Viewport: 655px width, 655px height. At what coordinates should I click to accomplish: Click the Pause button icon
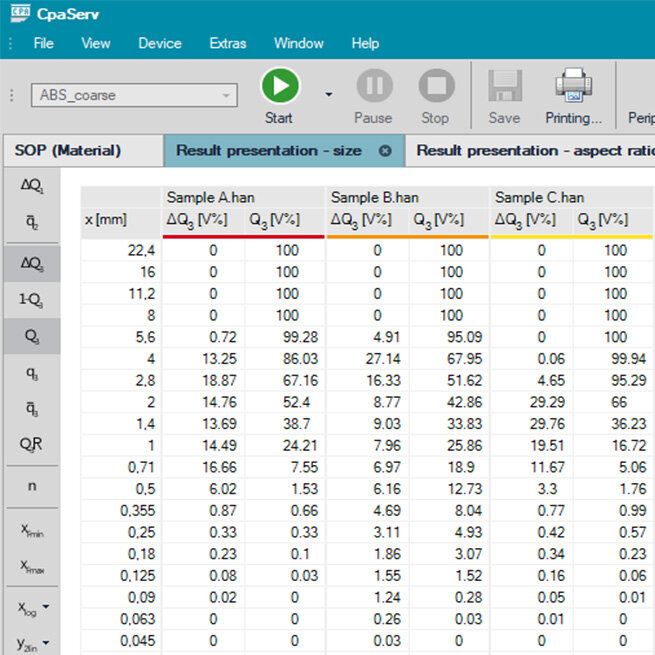click(x=374, y=86)
